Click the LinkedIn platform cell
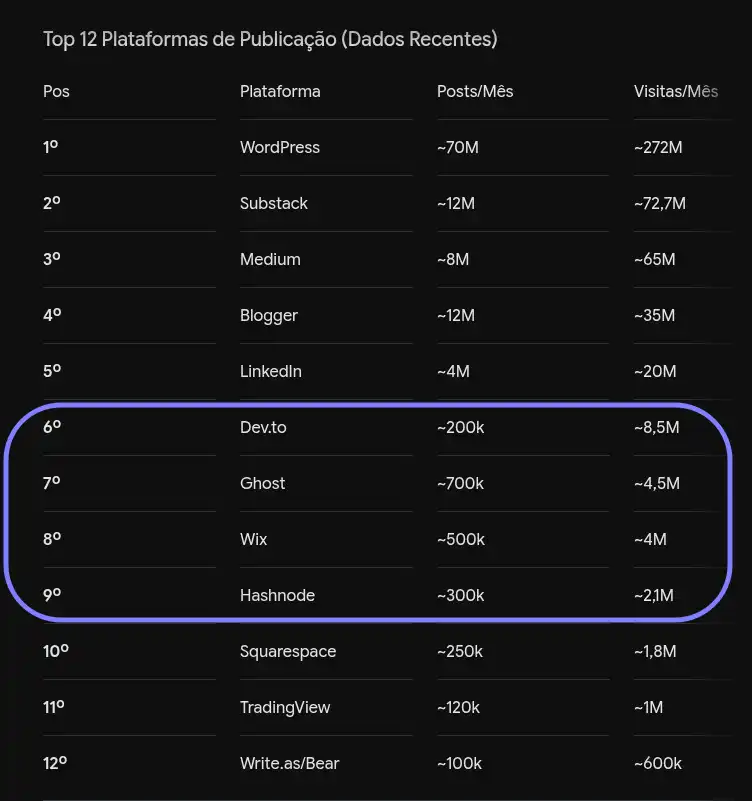Image resolution: width=752 pixels, height=801 pixels. pos(271,371)
